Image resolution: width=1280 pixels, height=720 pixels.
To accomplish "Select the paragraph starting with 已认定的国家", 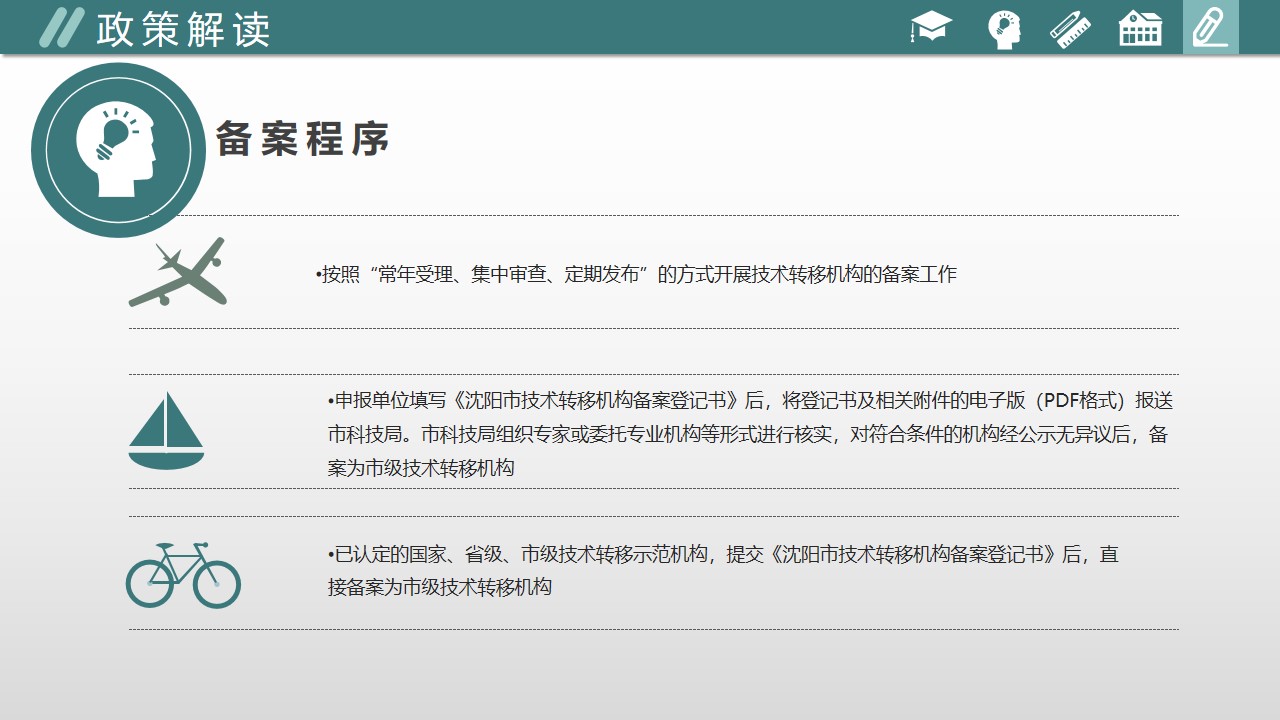I will [x=722, y=570].
